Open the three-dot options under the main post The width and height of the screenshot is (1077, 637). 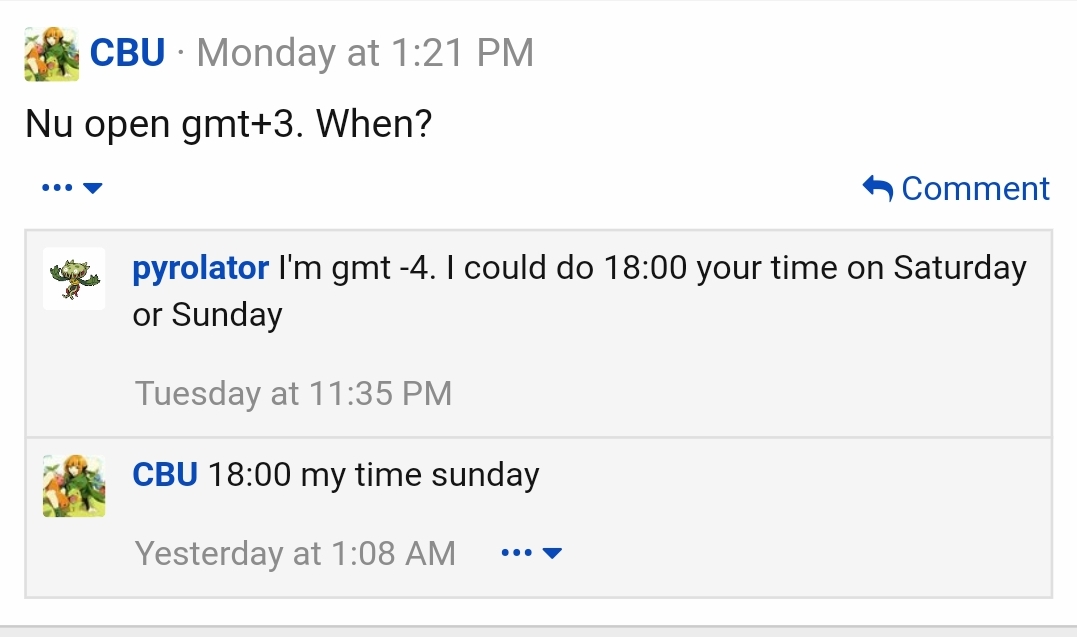pyautogui.click(x=57, y=188)
